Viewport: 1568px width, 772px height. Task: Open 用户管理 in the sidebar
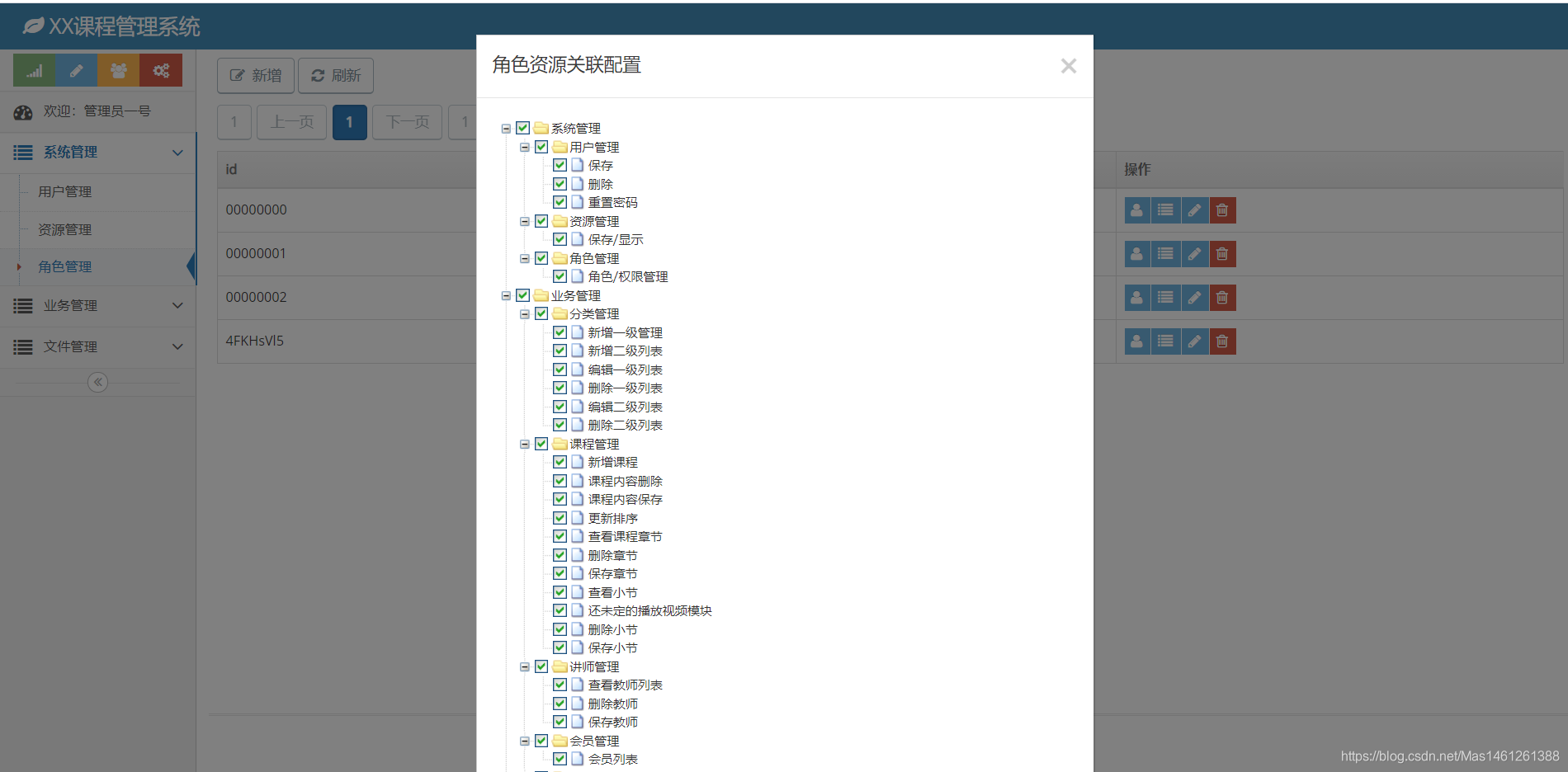65,191
